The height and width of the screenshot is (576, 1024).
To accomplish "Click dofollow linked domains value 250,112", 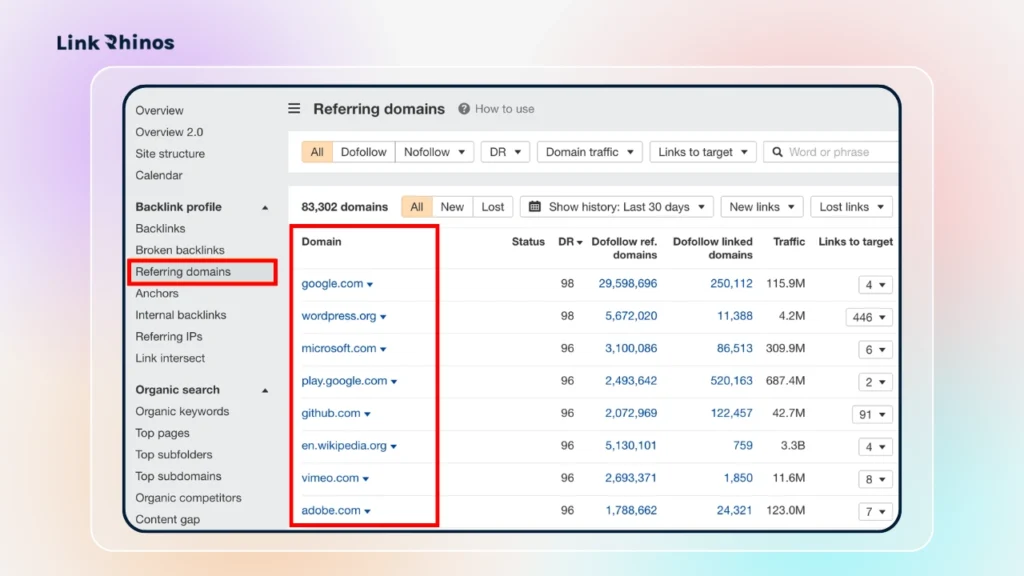I will tap(731, 283).
